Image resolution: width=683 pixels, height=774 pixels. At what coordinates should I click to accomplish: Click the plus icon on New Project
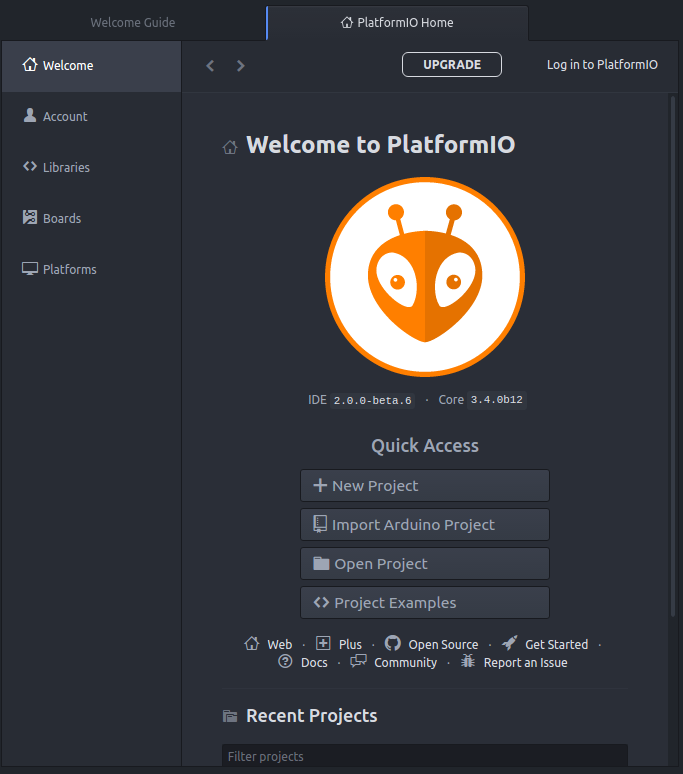320,485
